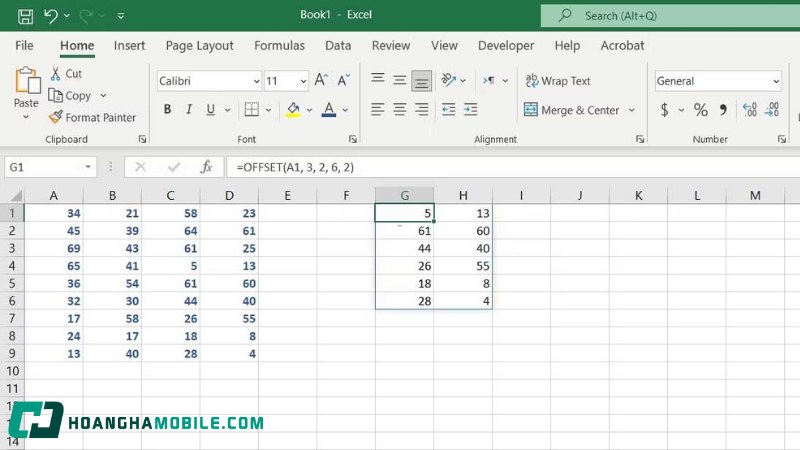
Task: Click Increase Font Size icon
Action: [321, 81]
